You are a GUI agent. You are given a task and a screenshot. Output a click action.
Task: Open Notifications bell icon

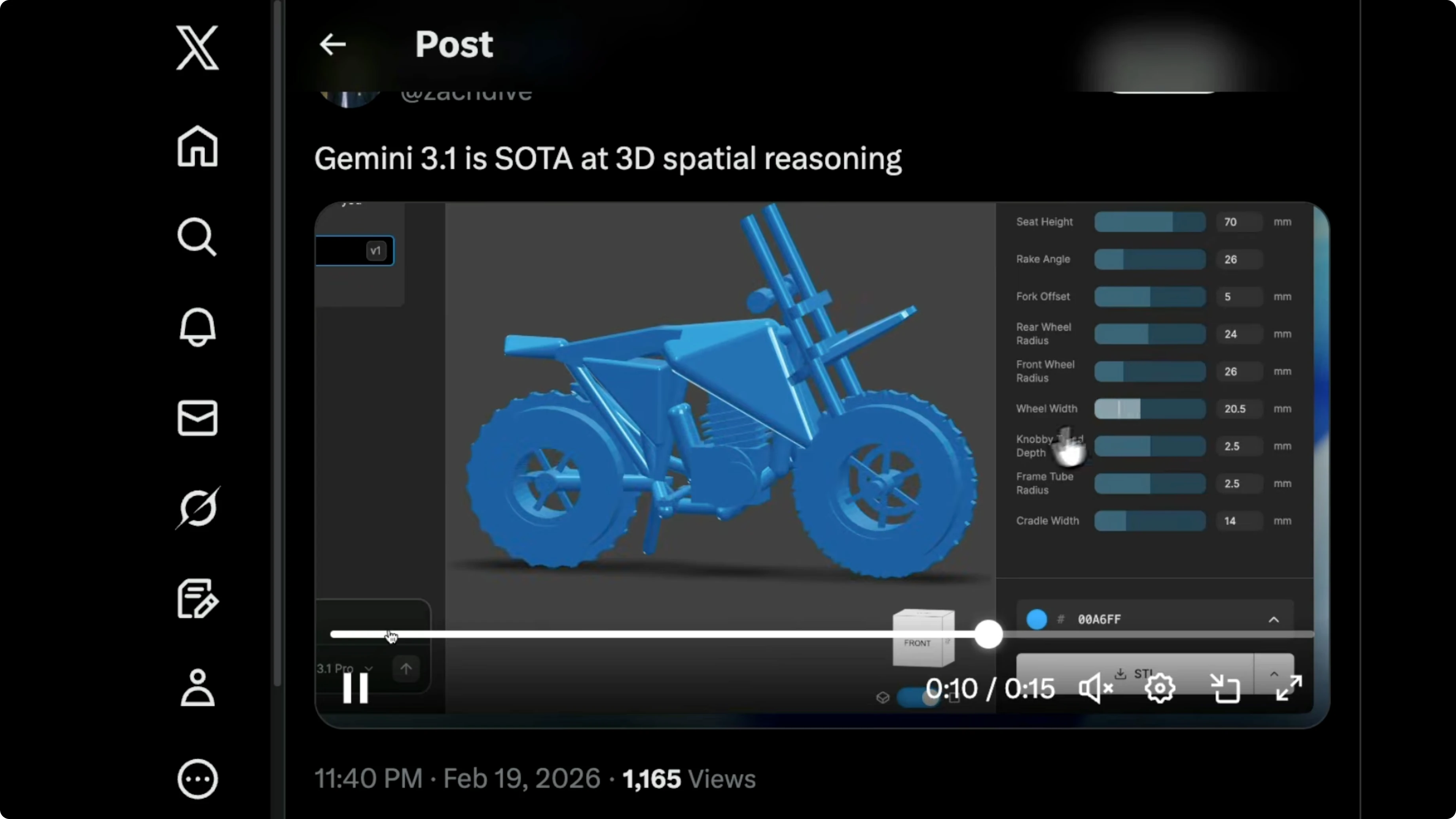click(197, 327)
